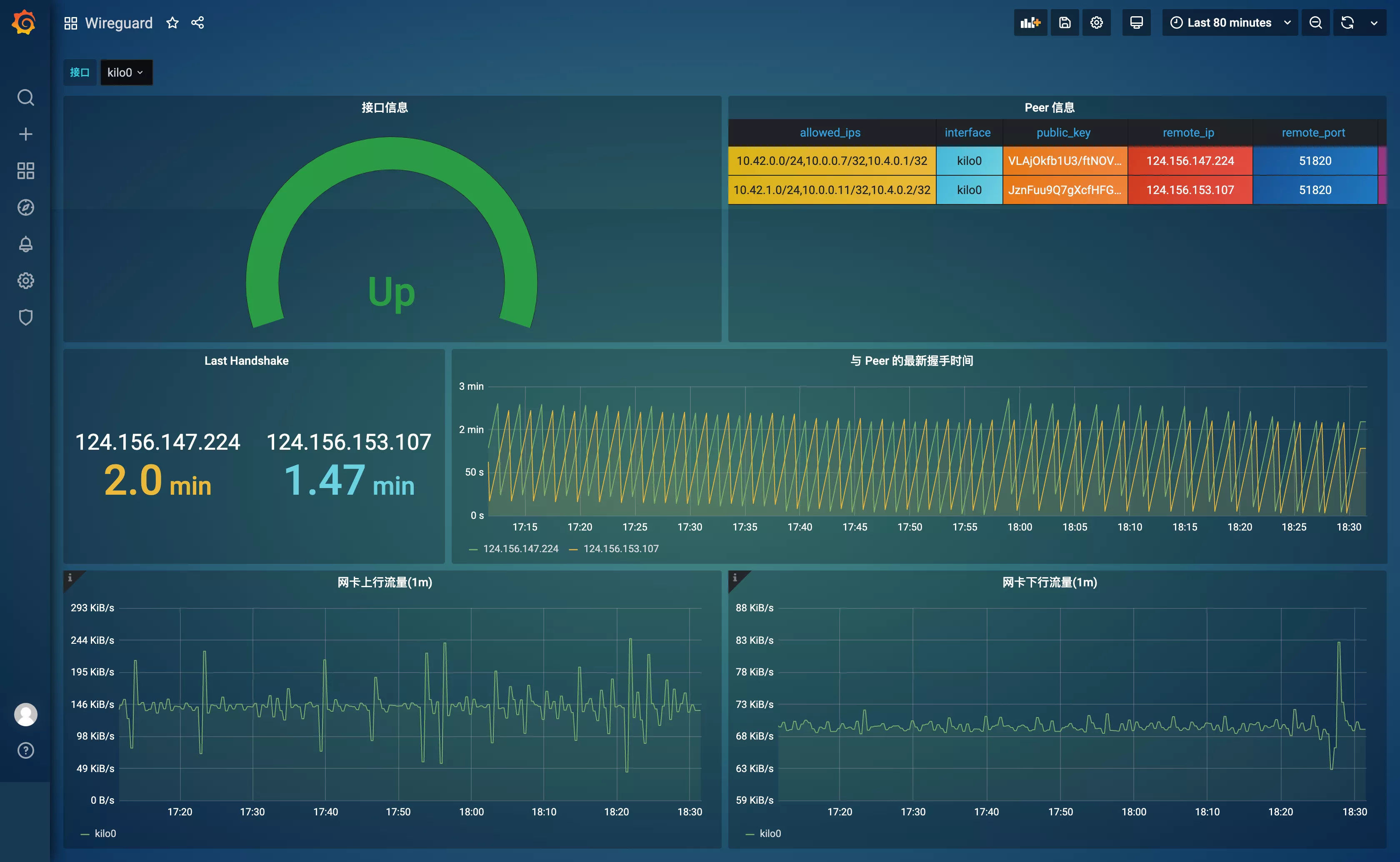The width and height of the screenshot is (1400, 862).
Task: Open the Last 80 minutes time picker
Action: coord(1230,23)
